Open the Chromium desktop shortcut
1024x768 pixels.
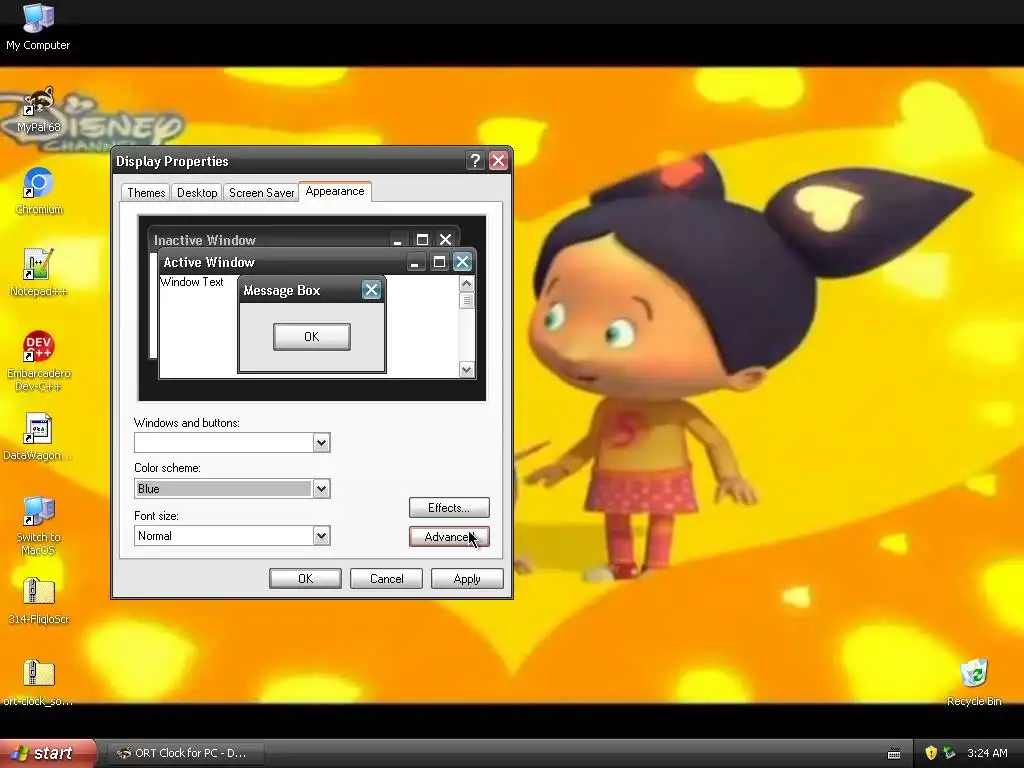[39, 191]
